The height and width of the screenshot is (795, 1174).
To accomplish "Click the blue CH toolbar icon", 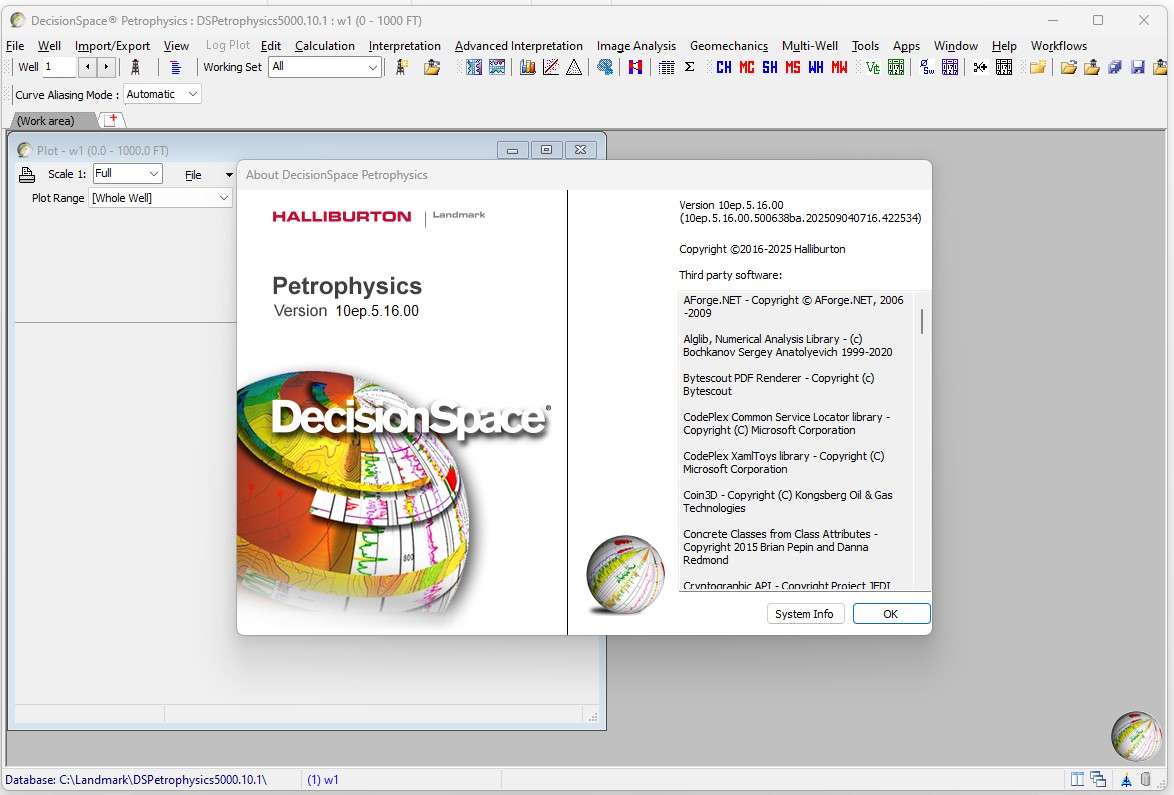I will click(x=723, y=67).
